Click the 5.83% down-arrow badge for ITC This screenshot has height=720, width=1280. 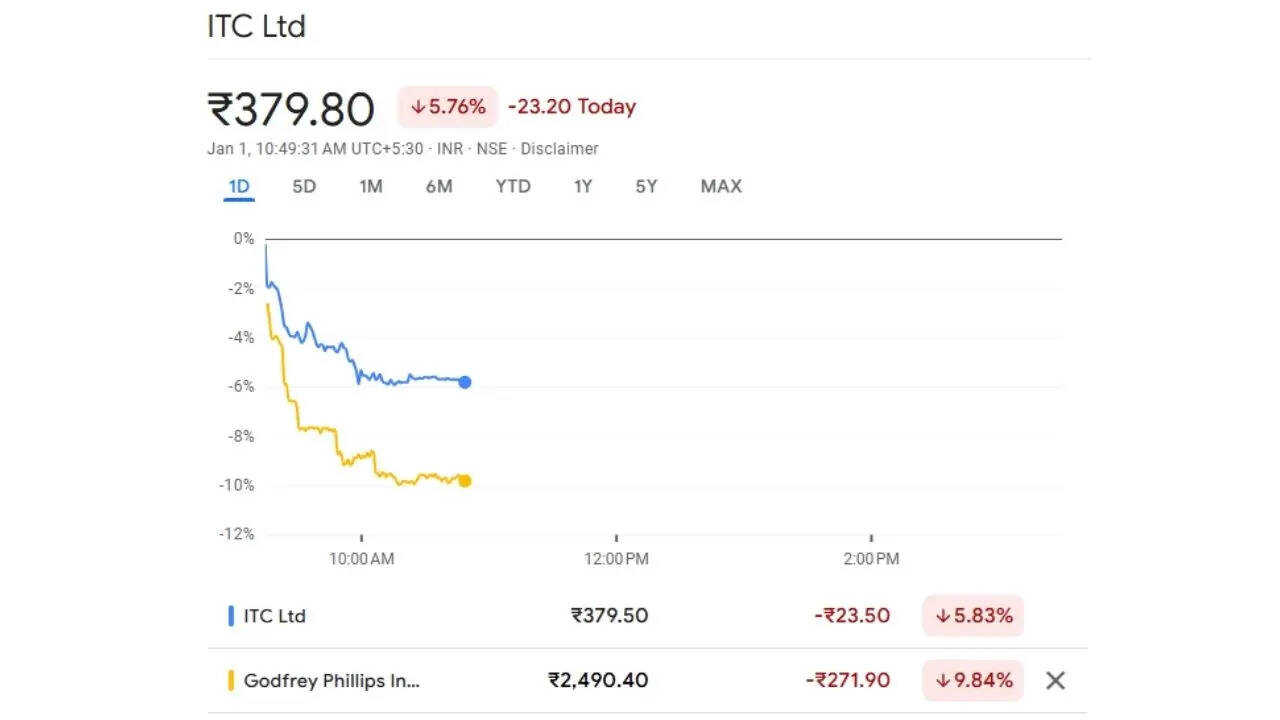coord(973,616)
